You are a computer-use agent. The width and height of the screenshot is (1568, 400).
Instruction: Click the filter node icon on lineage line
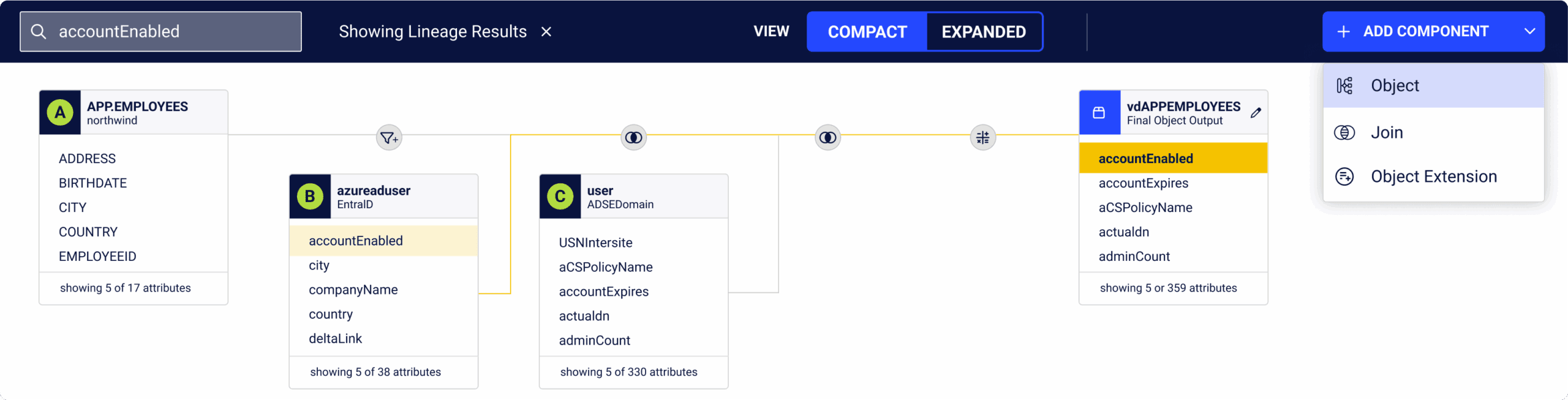pos(389,138)
